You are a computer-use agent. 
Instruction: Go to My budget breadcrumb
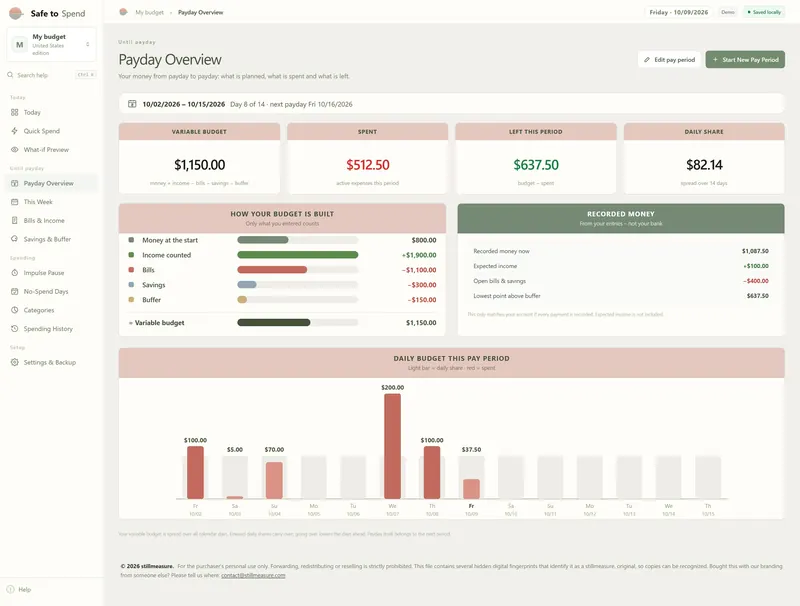tap(149, 12)
